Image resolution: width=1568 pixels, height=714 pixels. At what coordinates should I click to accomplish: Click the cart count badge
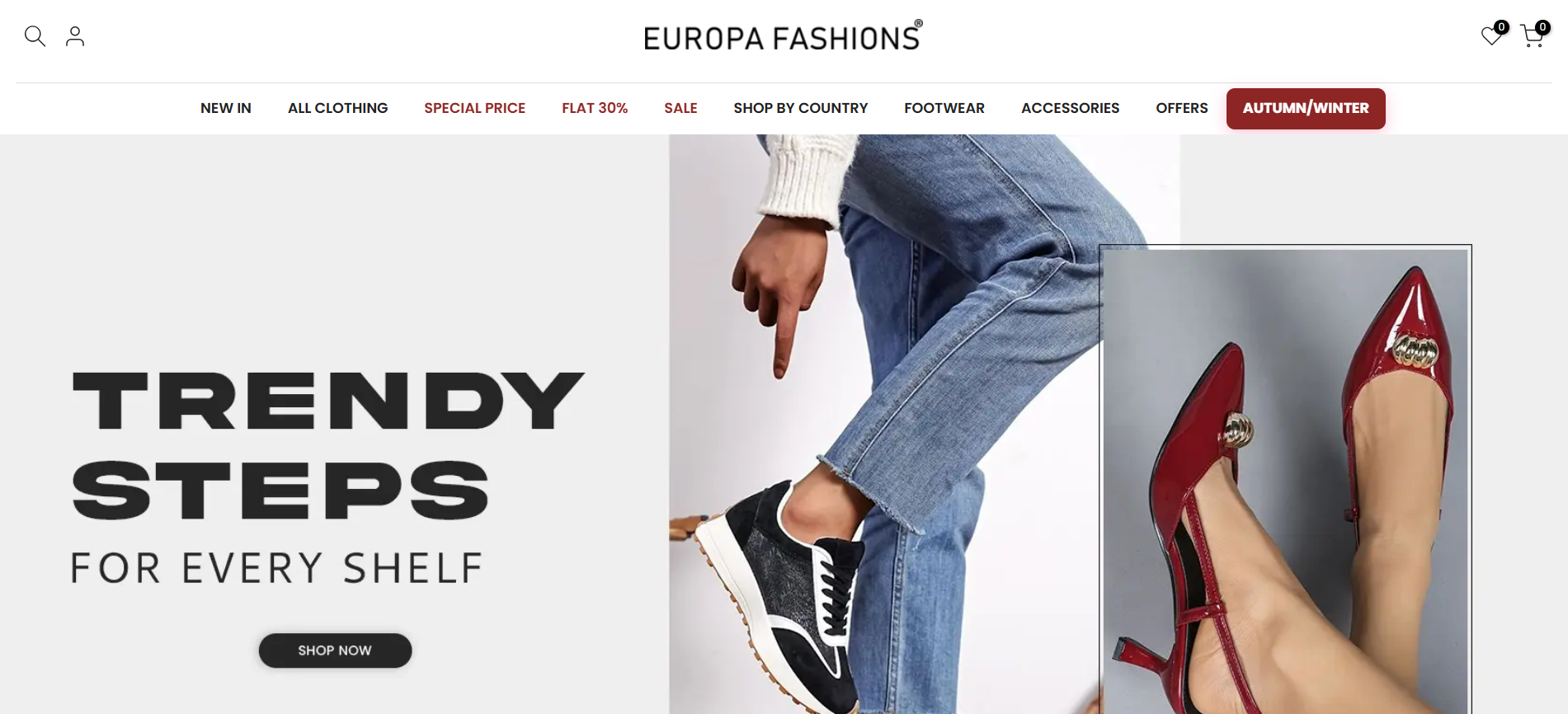coord(1542,27)
